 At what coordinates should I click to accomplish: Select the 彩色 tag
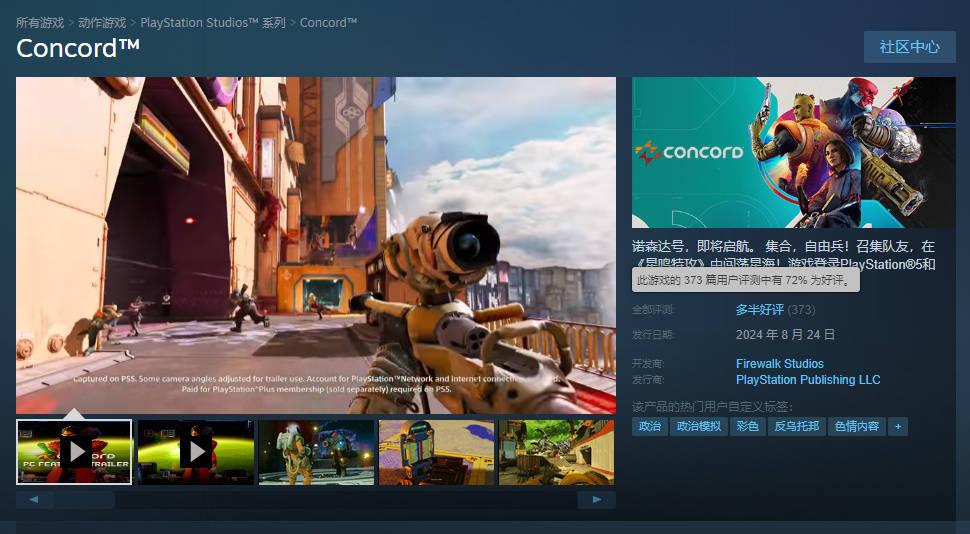[x=747, y=426]
